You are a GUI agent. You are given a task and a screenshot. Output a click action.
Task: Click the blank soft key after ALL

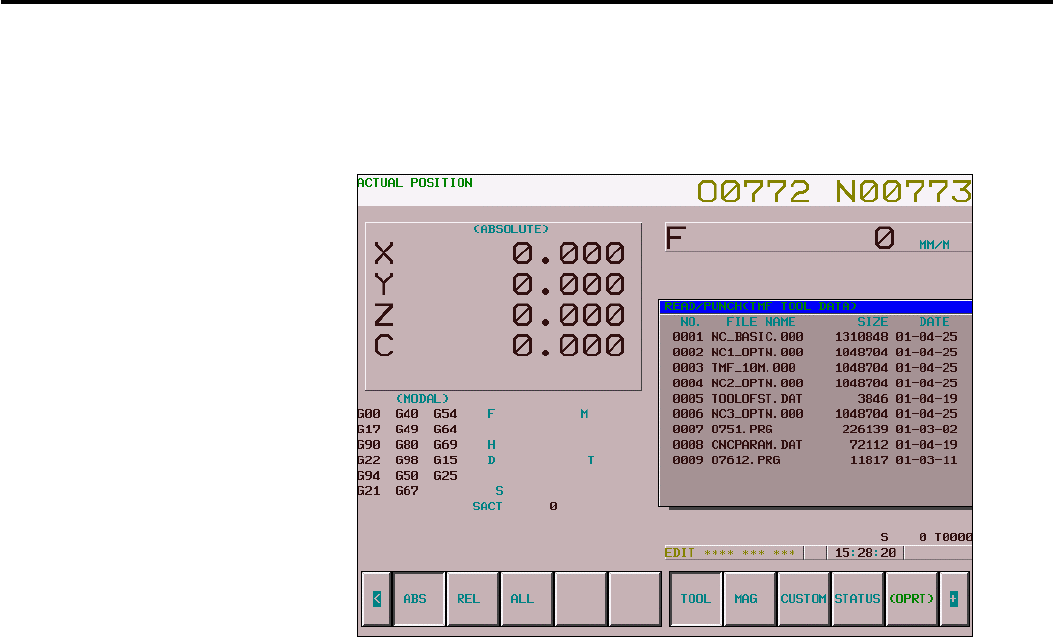581,599
